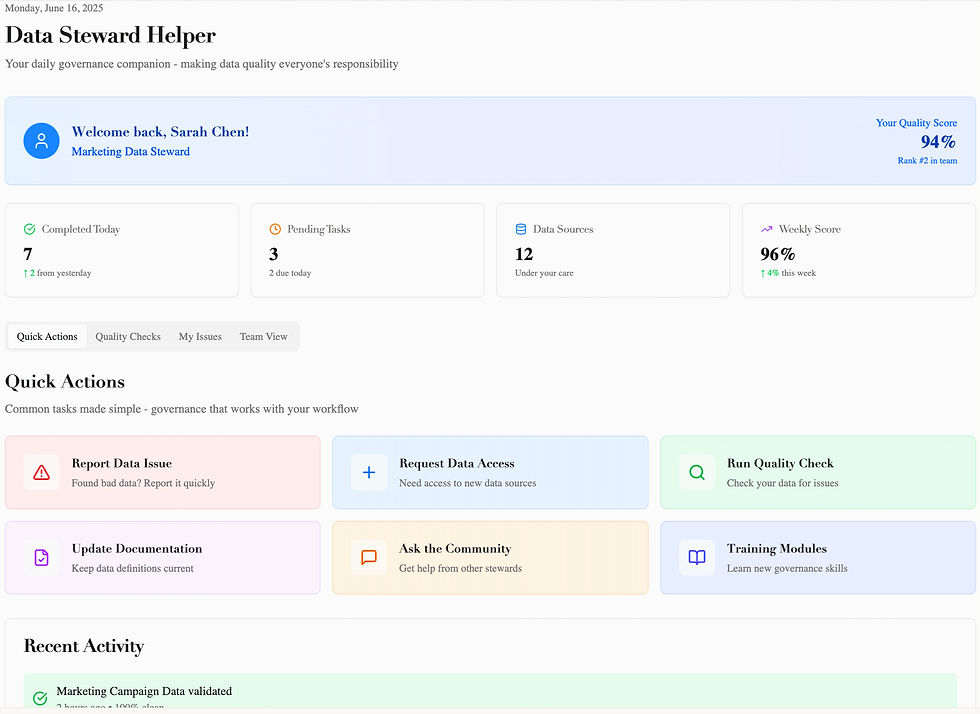Switch to the Quality Checks tab
The width and height of the screenshot is (980, 714).
pos(128,337)
